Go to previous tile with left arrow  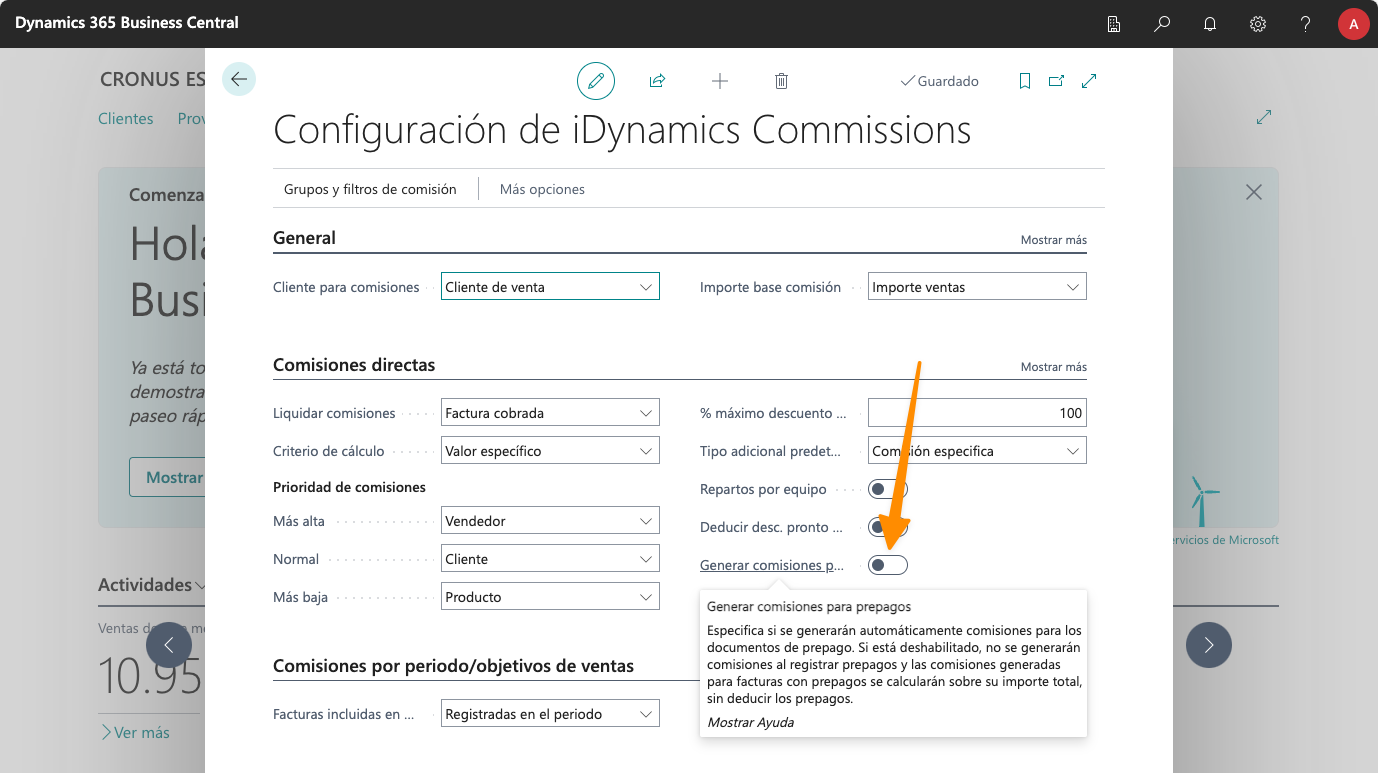(169, 645)
